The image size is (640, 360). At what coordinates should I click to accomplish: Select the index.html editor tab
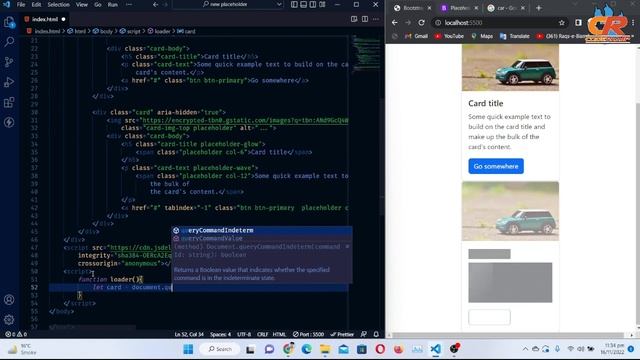[x=44, y=19]
